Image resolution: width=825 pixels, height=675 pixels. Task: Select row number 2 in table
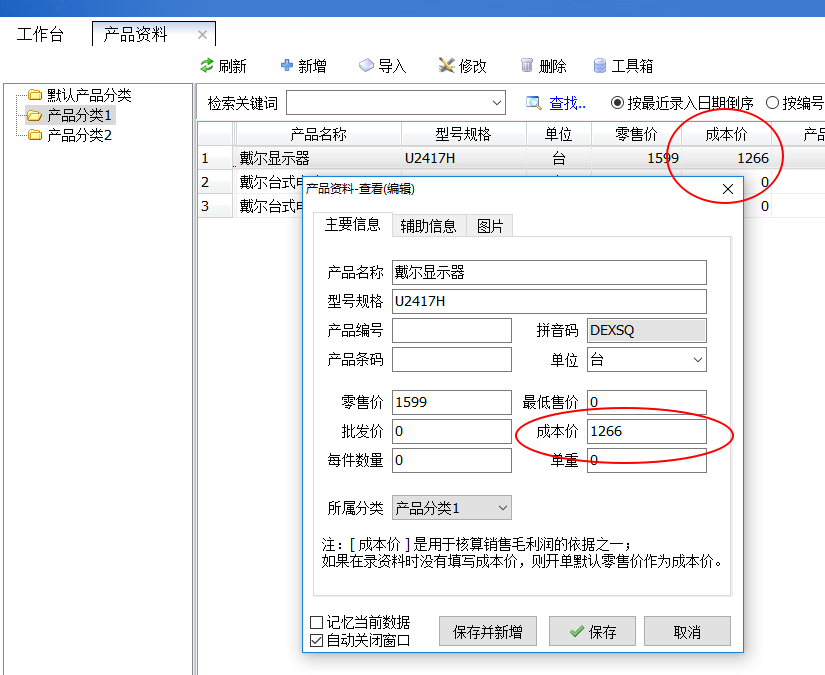click(x=215, y=182)
